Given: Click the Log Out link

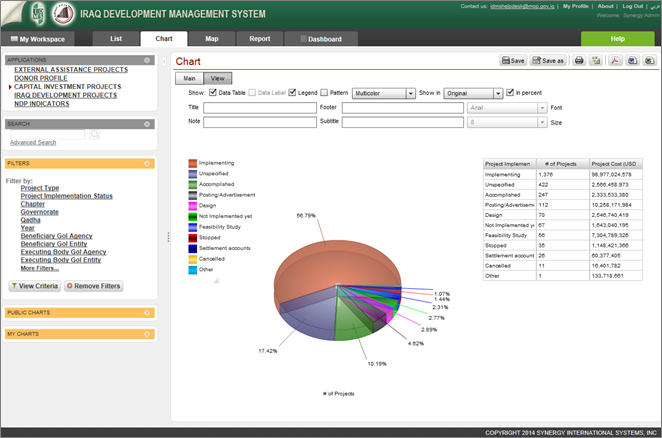Looking at the screenshot, I should coord(632,6).
